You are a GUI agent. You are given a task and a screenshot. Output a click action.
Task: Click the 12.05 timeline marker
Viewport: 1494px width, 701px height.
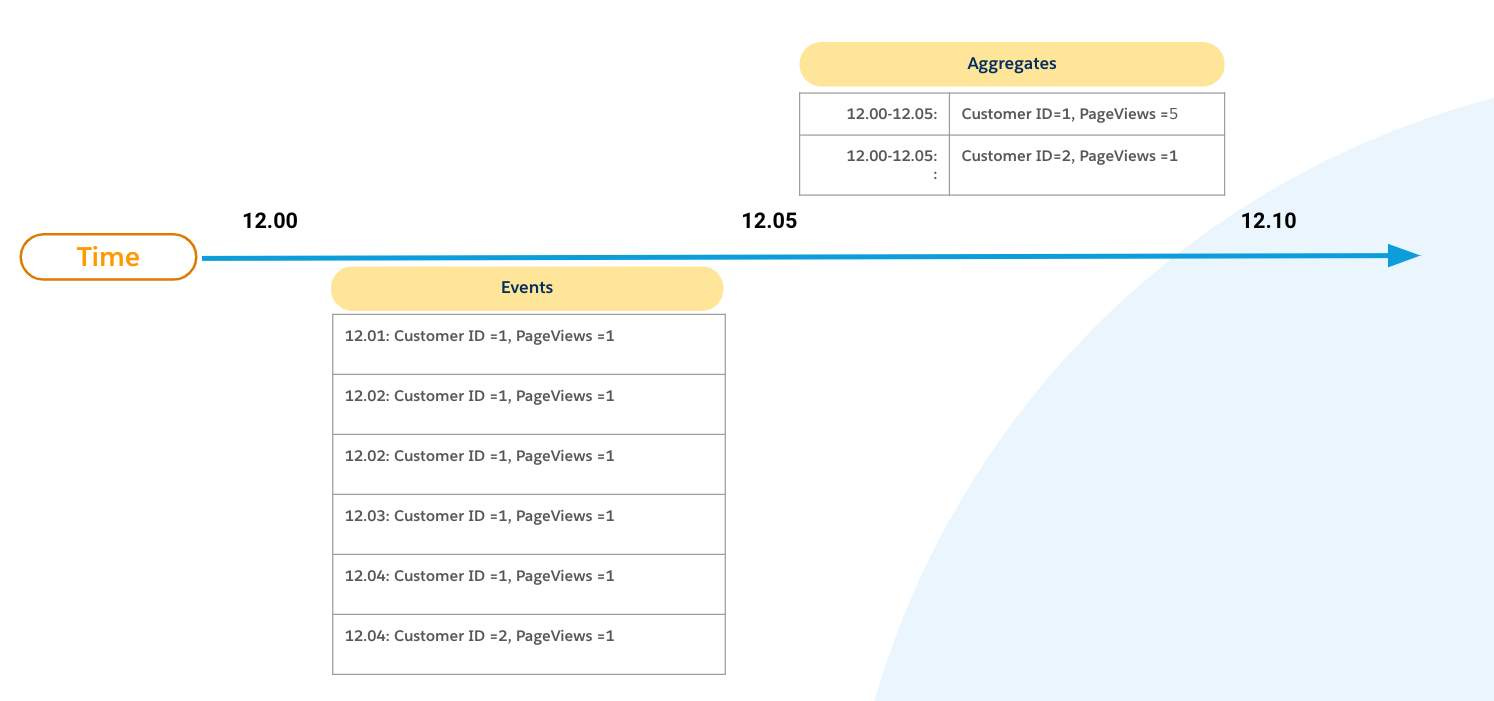770,222
